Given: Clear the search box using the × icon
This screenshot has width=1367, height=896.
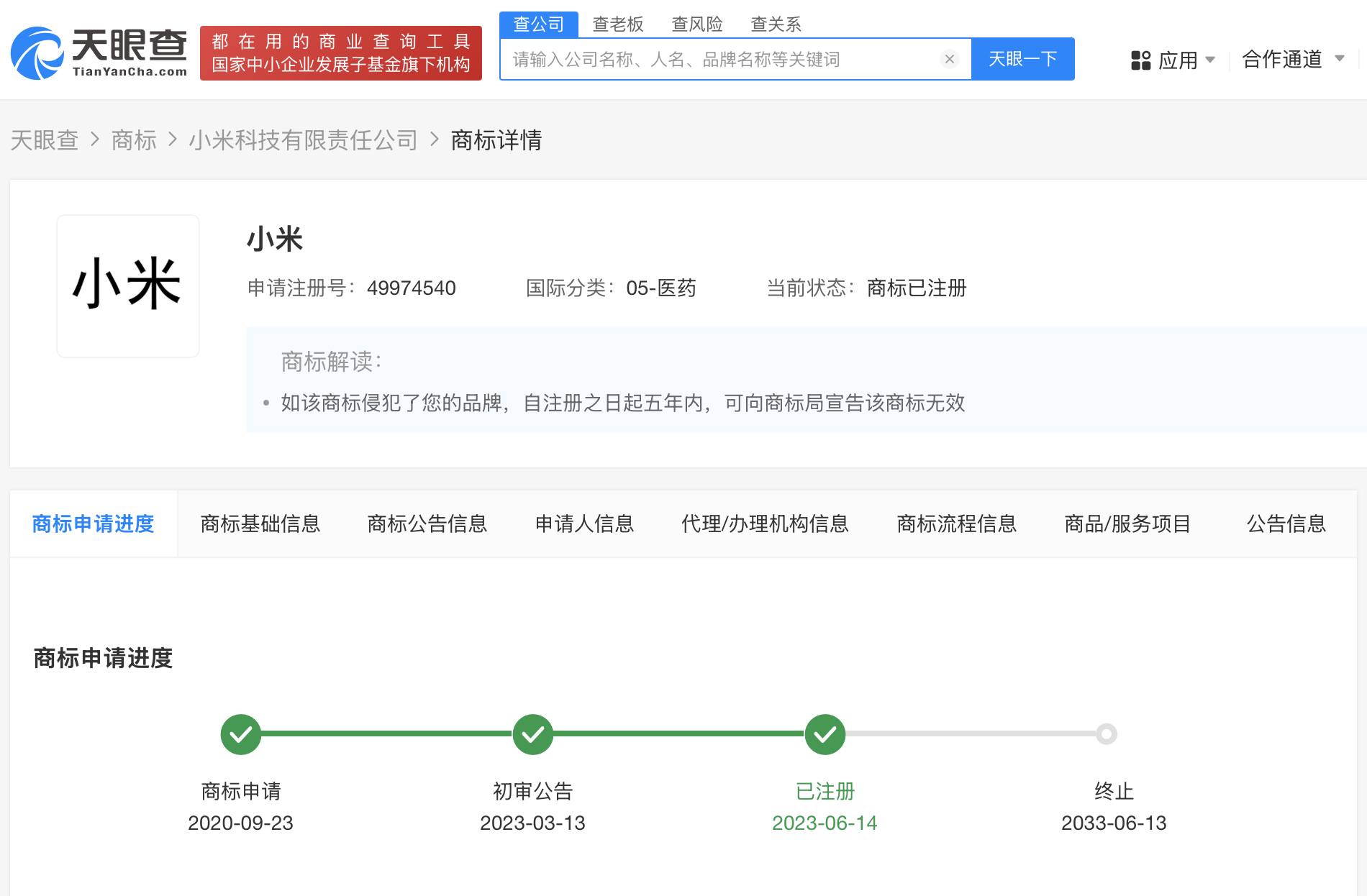Looking at the screenshot, I should 950,59.
